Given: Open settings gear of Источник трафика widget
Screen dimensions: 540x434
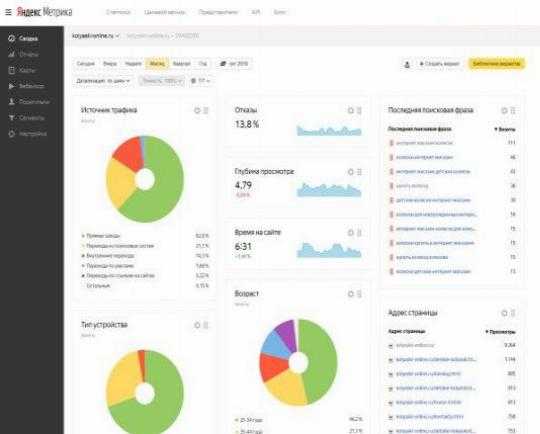Looking at the screenshot, I should (197, 111).
